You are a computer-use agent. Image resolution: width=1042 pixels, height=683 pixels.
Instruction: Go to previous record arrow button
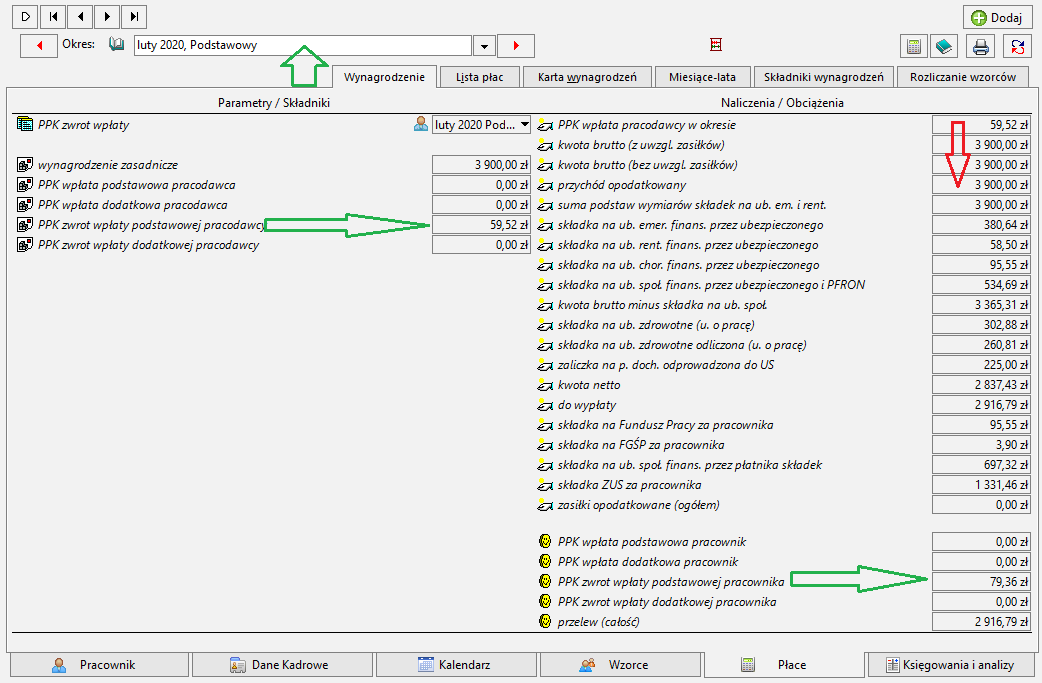tap(80, 17)
